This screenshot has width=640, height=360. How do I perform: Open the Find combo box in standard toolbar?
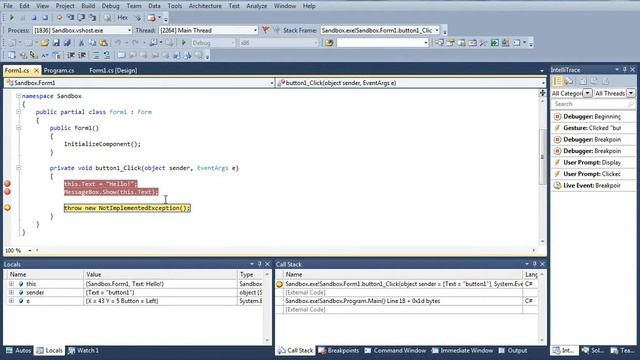click(426, 43)
